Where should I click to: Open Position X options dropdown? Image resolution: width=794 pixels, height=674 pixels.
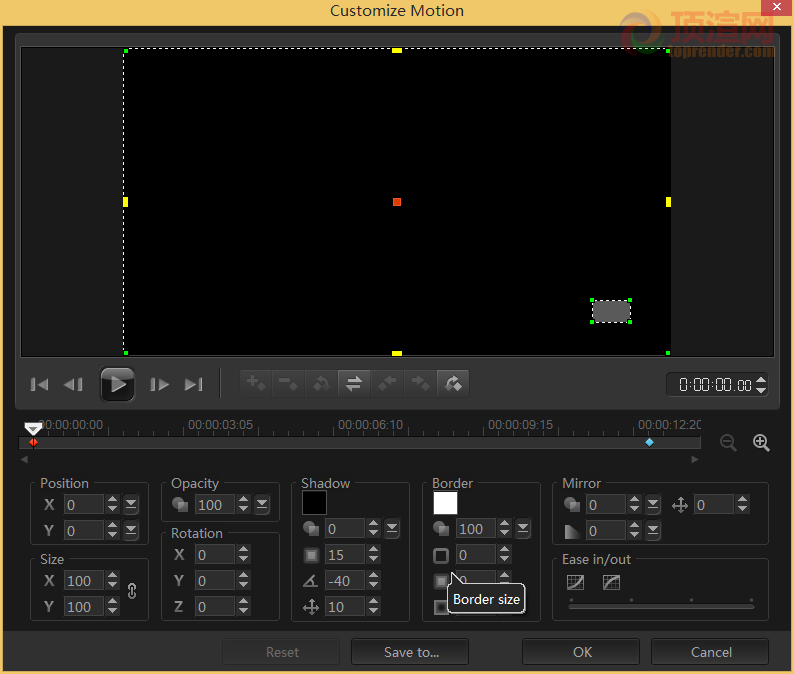click(131, 504)
